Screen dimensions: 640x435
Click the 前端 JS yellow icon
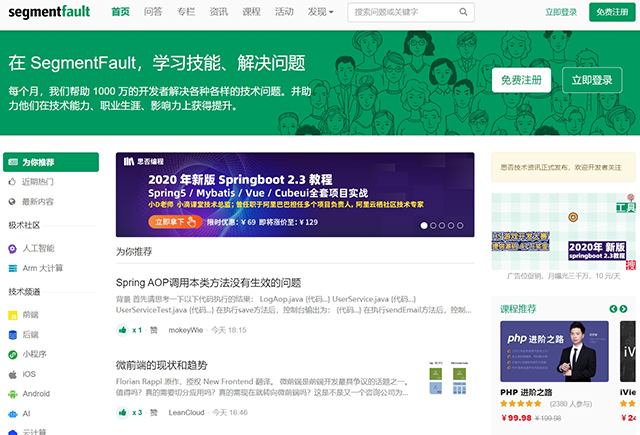coord(13,315)
